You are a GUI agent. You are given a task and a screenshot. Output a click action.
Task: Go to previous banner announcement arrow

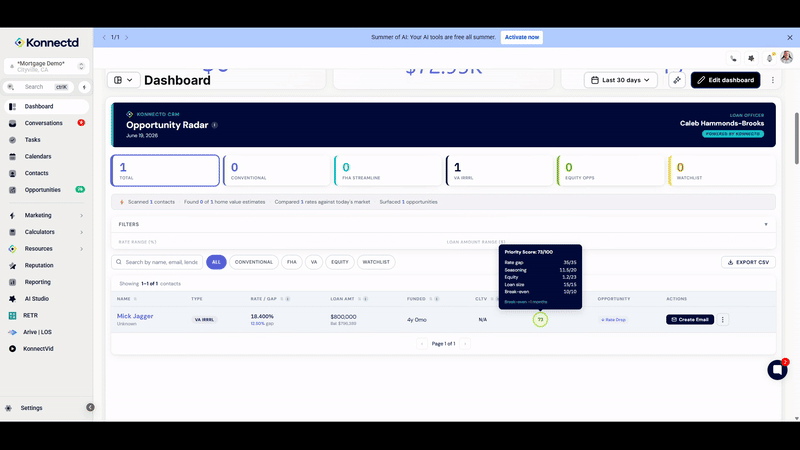click(104, 37)
